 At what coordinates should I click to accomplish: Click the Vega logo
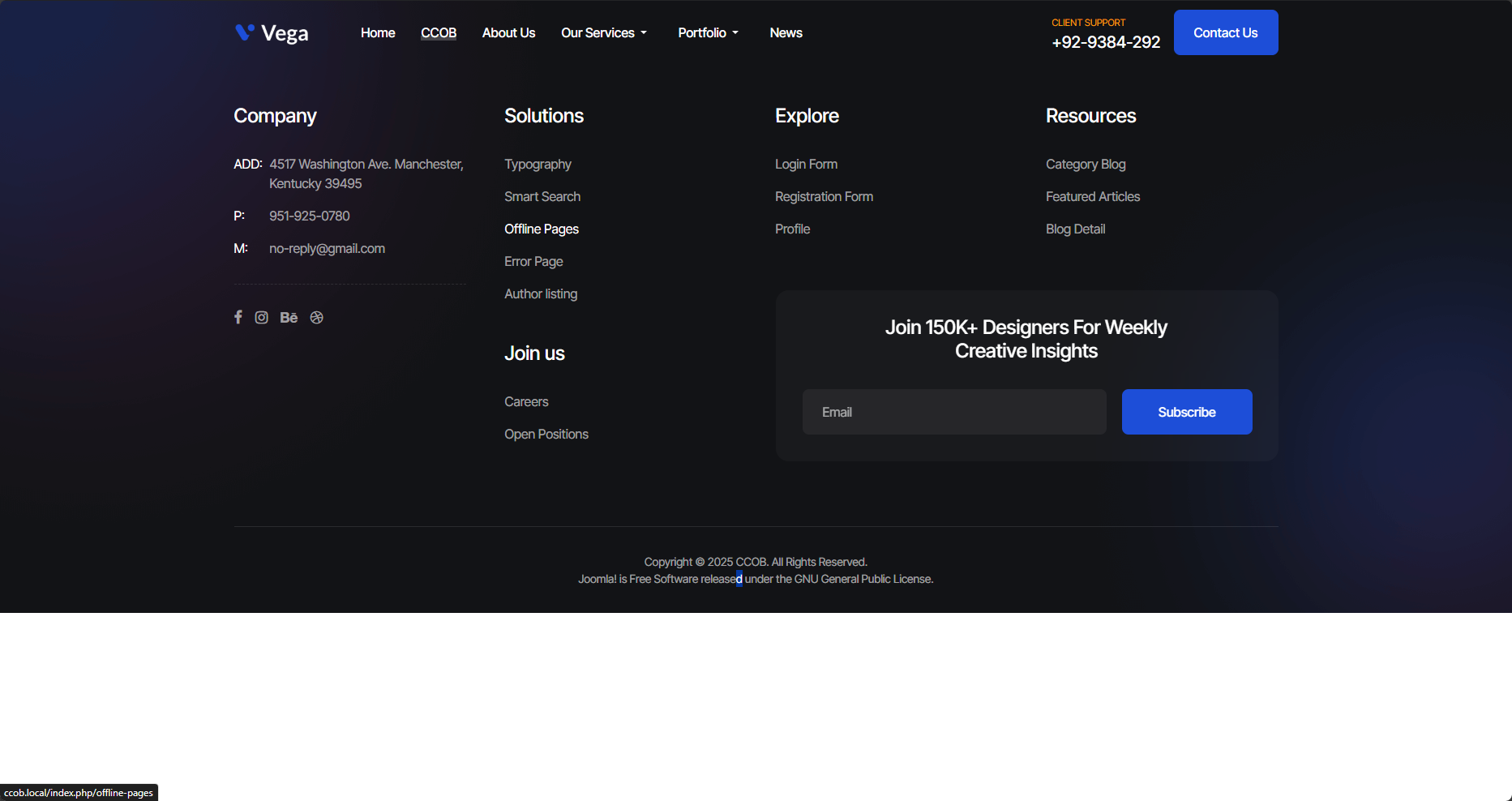click(x=272, y=33)
